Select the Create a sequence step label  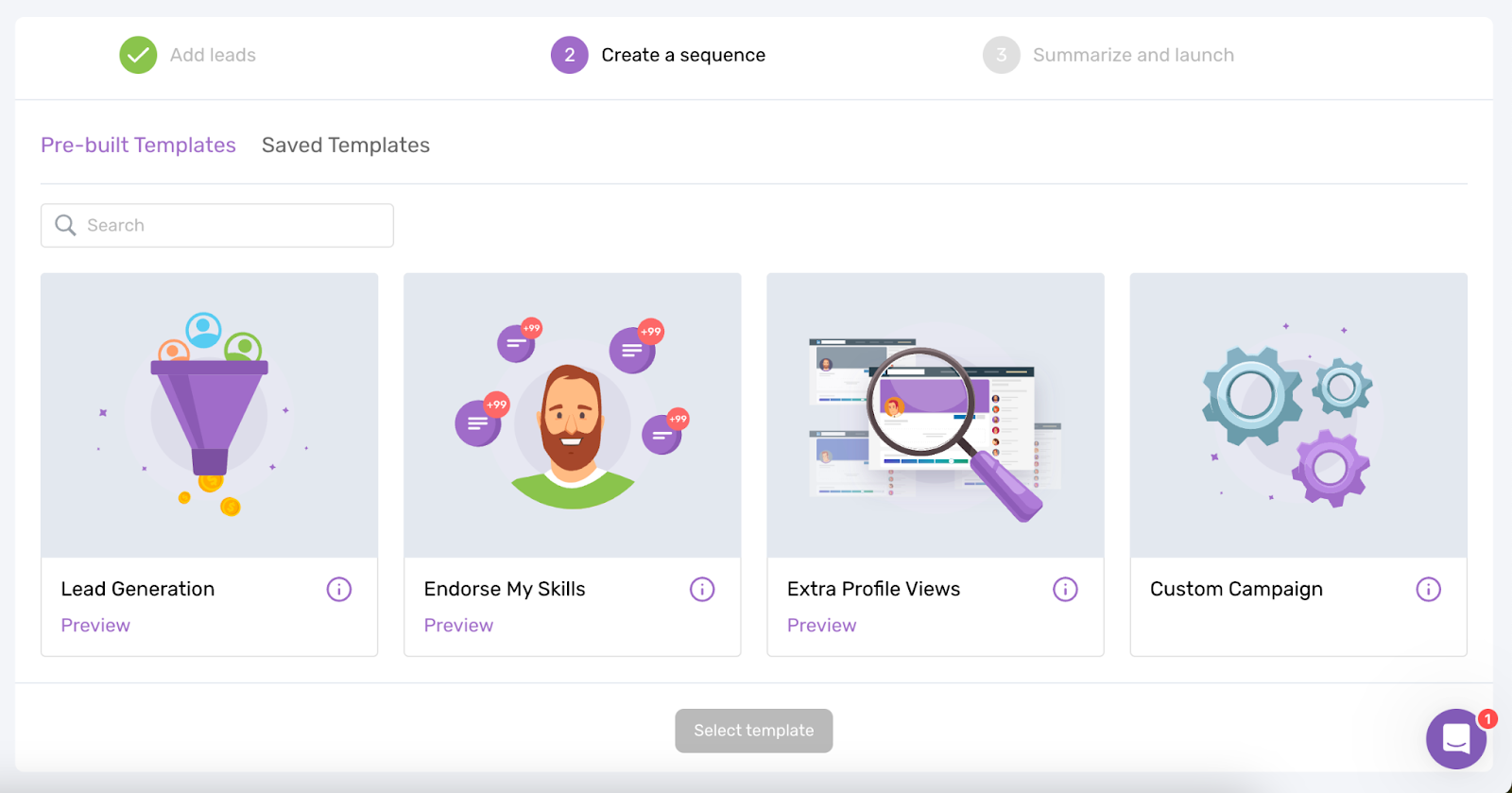pos(683,55)
